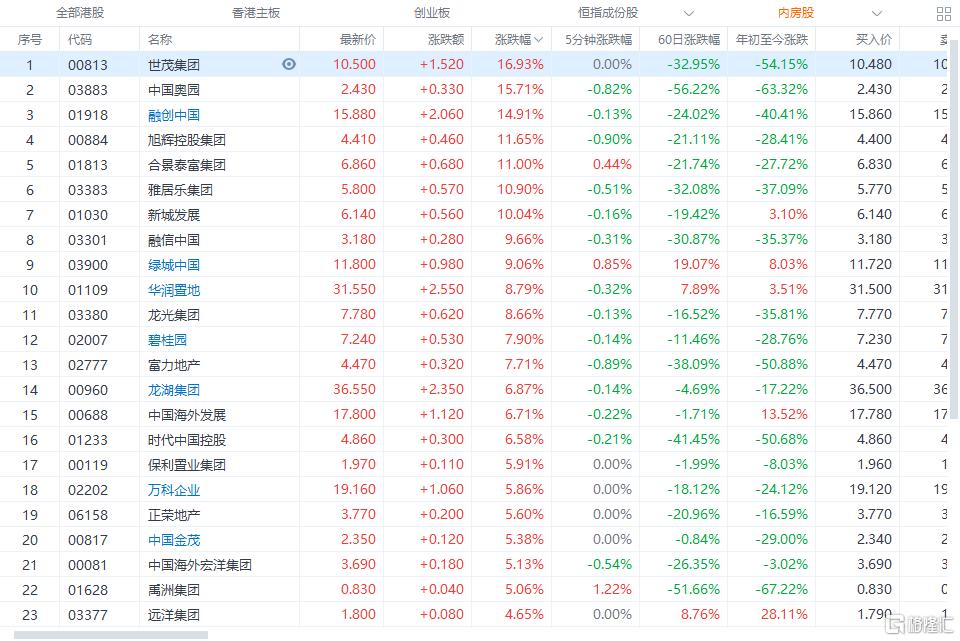Sort by the 5分钟涨跌幅 column header
Viewport: 960px width, 641px height.
598,40
